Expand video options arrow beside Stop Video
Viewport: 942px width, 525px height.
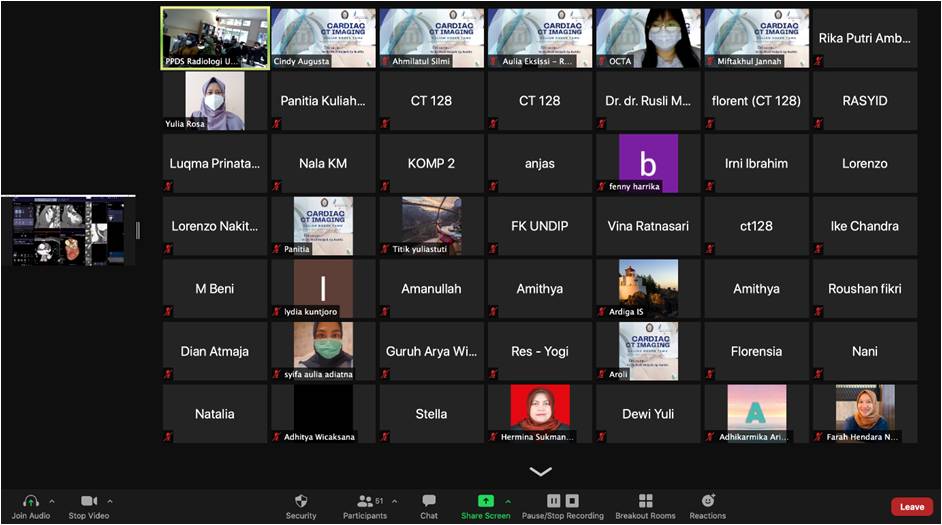click(110, 501)
